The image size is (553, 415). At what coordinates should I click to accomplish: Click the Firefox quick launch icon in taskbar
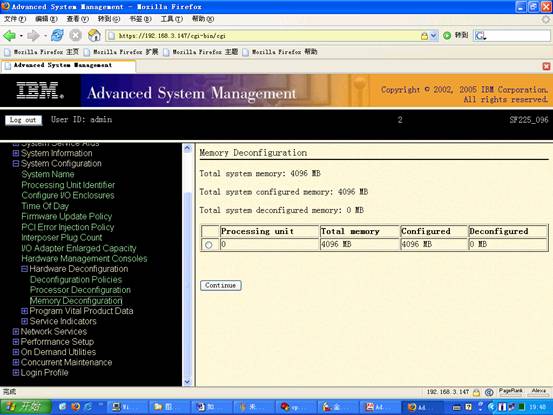[x=75, y=407]
